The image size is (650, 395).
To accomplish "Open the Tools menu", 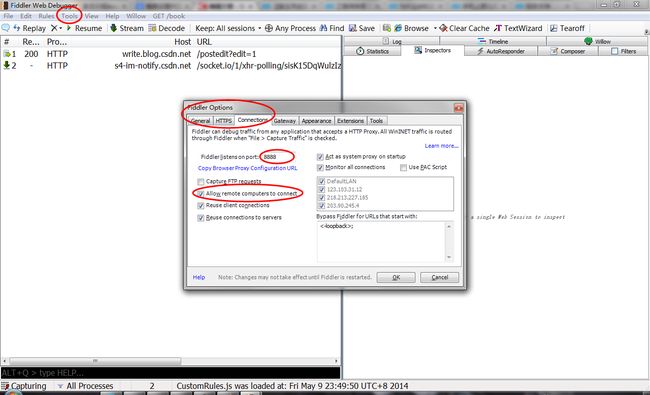I will pyautogui.click(x=69, y=16).
